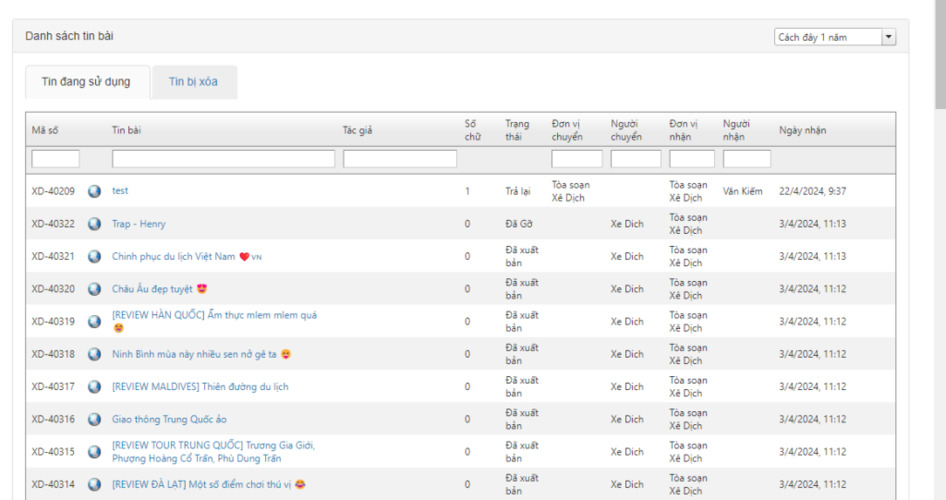Switch to the 'Tin bị xóa' tab

coord(194,82)
